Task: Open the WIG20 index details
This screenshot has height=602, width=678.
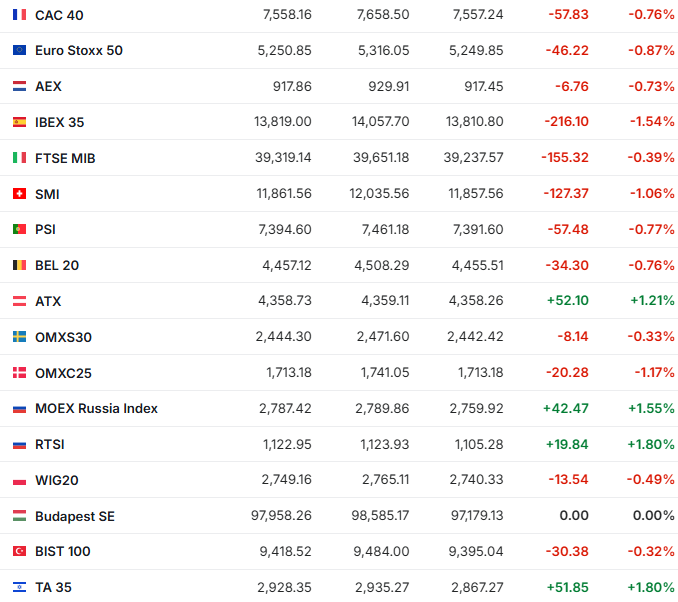Action: coord(56,480)
